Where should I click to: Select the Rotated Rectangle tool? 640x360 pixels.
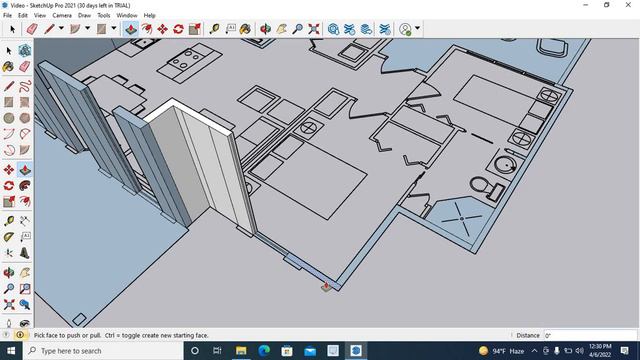tap(24, 102)
